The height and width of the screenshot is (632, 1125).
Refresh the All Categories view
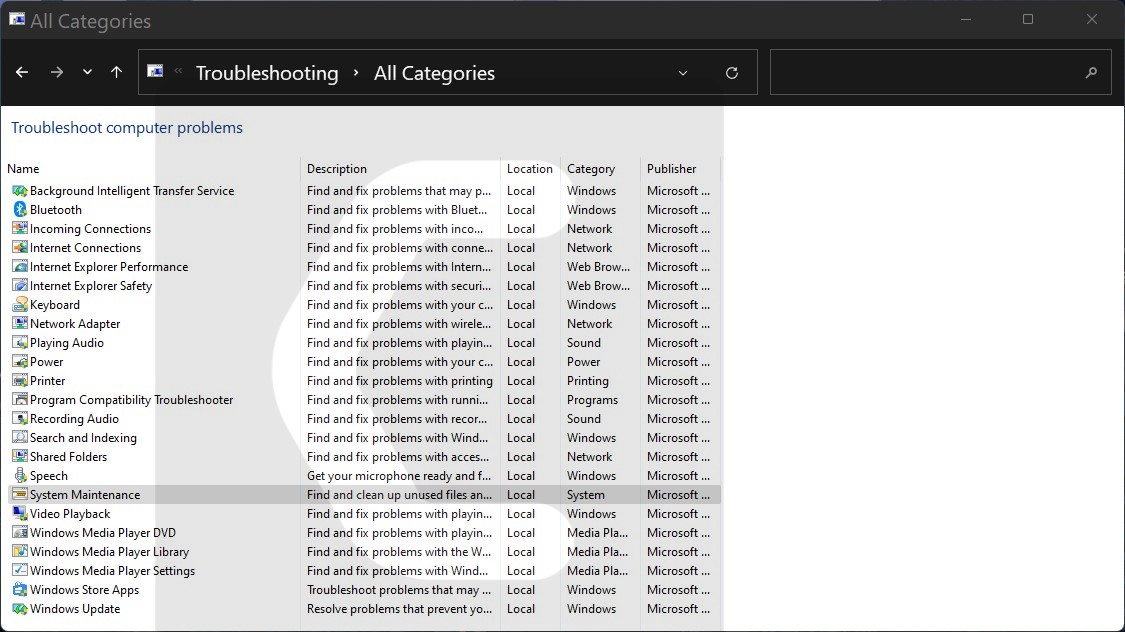[732, 72]
